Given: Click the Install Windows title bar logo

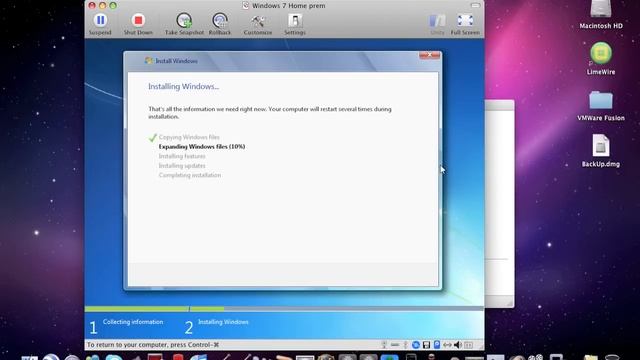Looking at the screenshot, I should (x=149, y=61).
